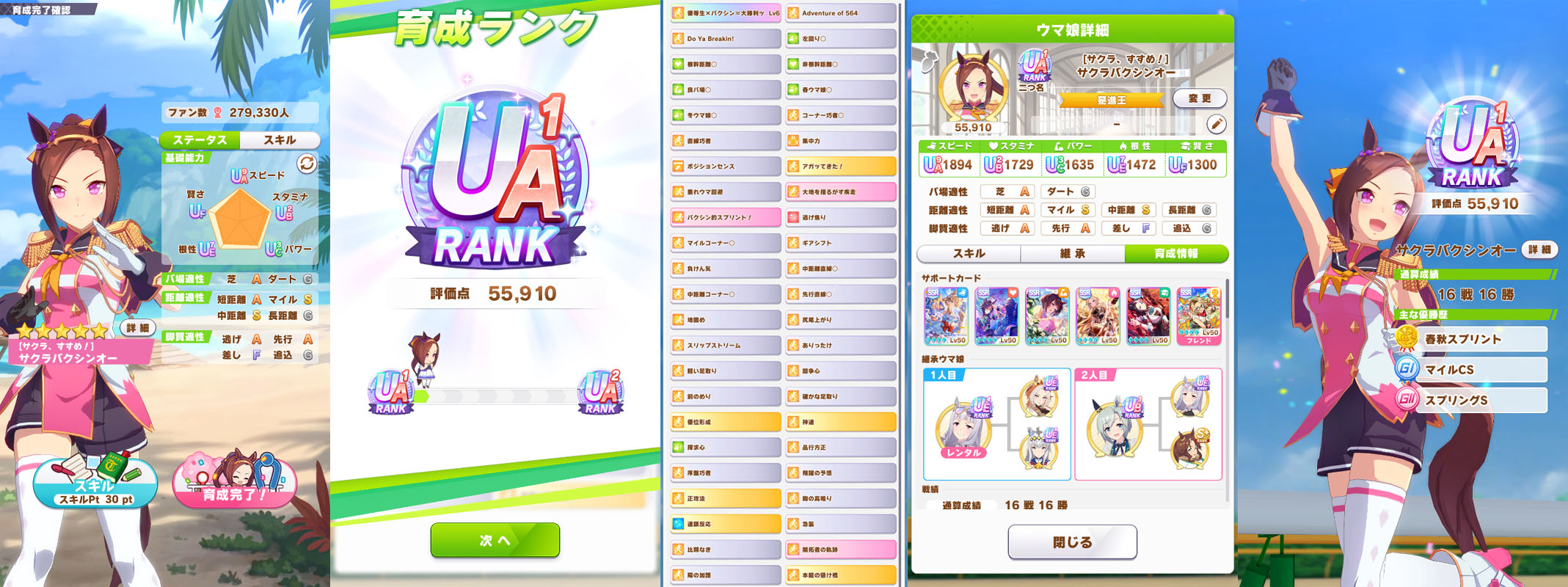Image resolution: width=1568 pixels, height=587 pixels.
Task: Open the heart-type stamina support card
Action: [997, 316]
